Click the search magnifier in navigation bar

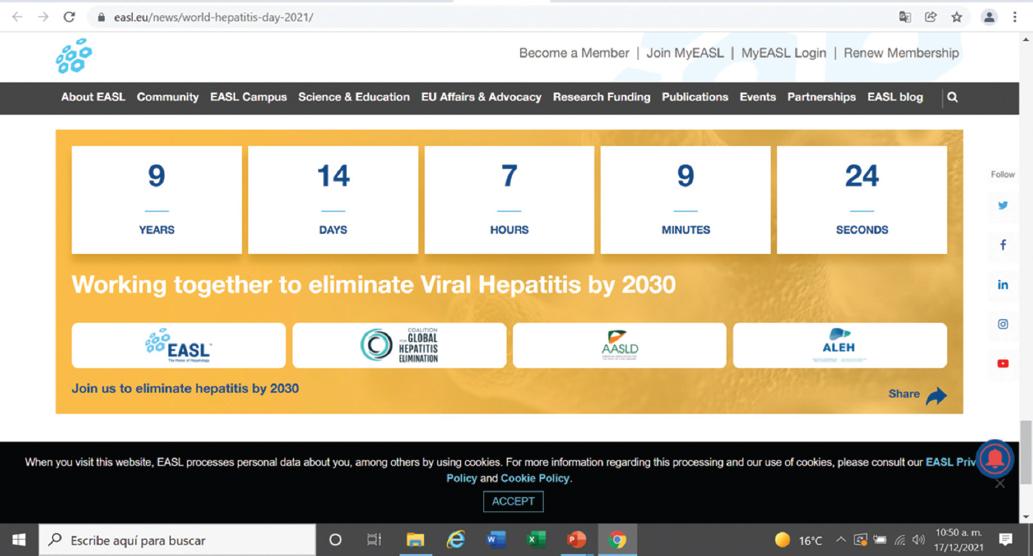[x=952, y=97]
